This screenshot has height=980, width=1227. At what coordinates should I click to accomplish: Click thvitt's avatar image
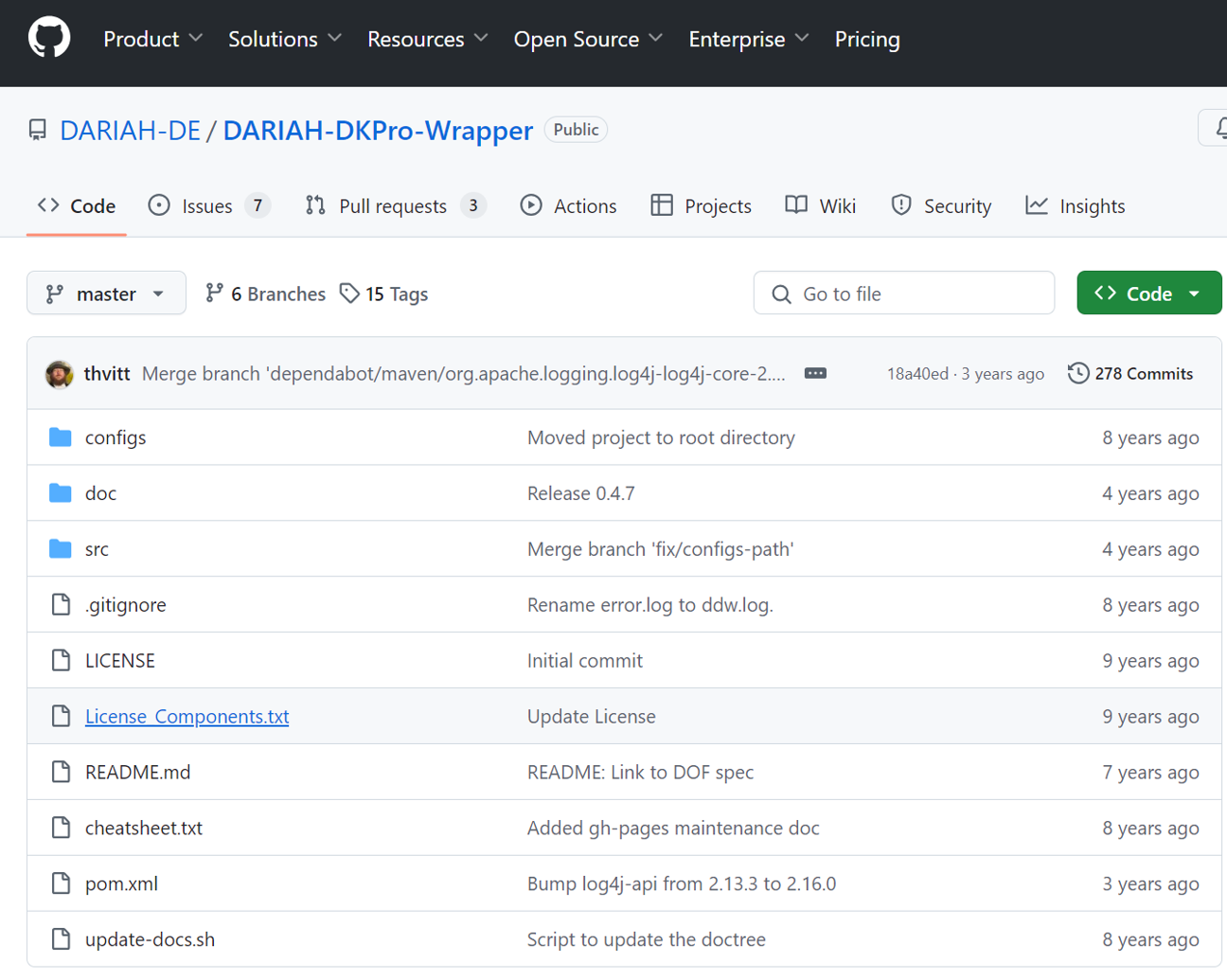pyautogui.click(x=60, y=374)
